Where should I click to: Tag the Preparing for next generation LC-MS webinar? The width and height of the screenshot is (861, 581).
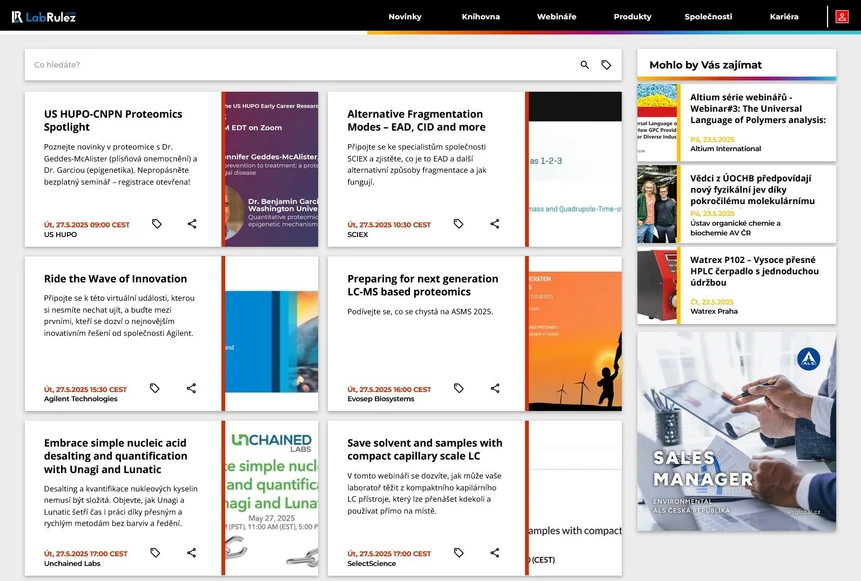459,388
